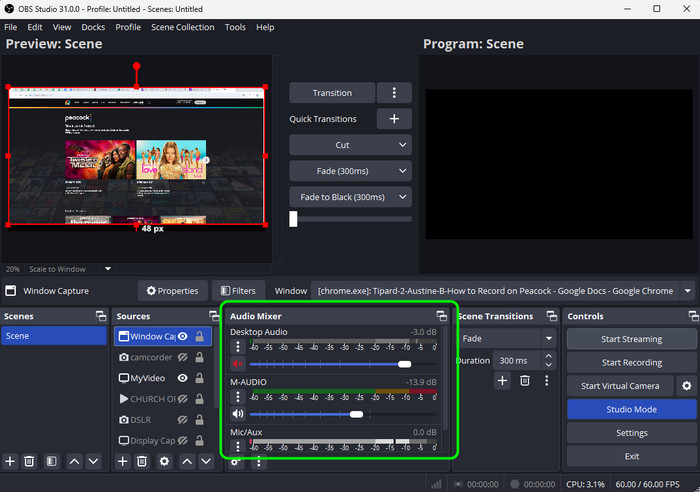The image size is (700, 492).
Task: Open Transition options three-dot button
Action: click(394, 93)
